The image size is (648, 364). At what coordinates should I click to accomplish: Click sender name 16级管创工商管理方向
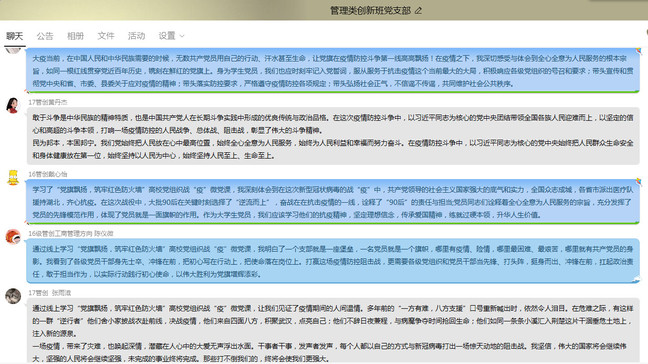(60, 233)
